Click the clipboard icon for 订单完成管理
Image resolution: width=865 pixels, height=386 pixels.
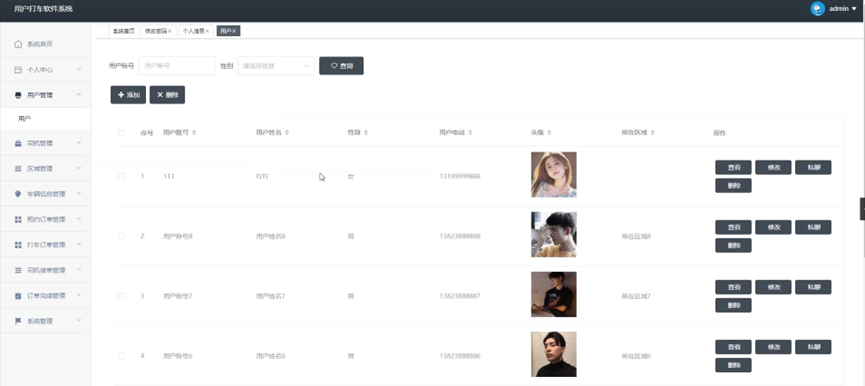point(18,296)
